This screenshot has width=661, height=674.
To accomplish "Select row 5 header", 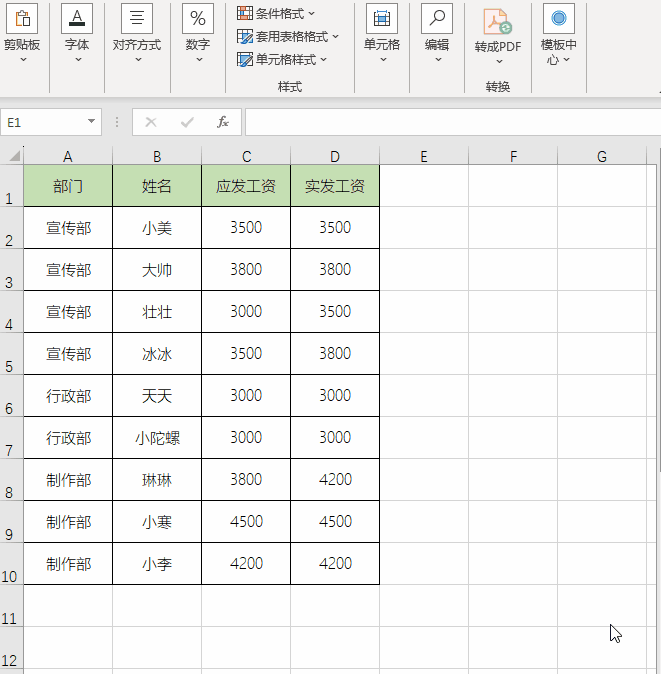I will [12, 353].
